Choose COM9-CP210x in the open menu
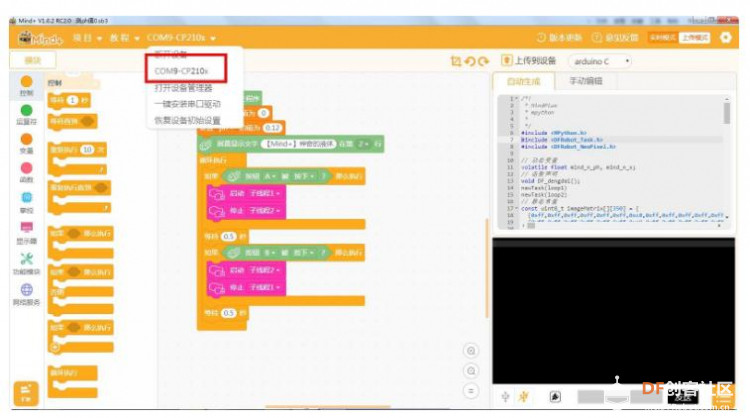750x418 pixels. coord(181,71)
